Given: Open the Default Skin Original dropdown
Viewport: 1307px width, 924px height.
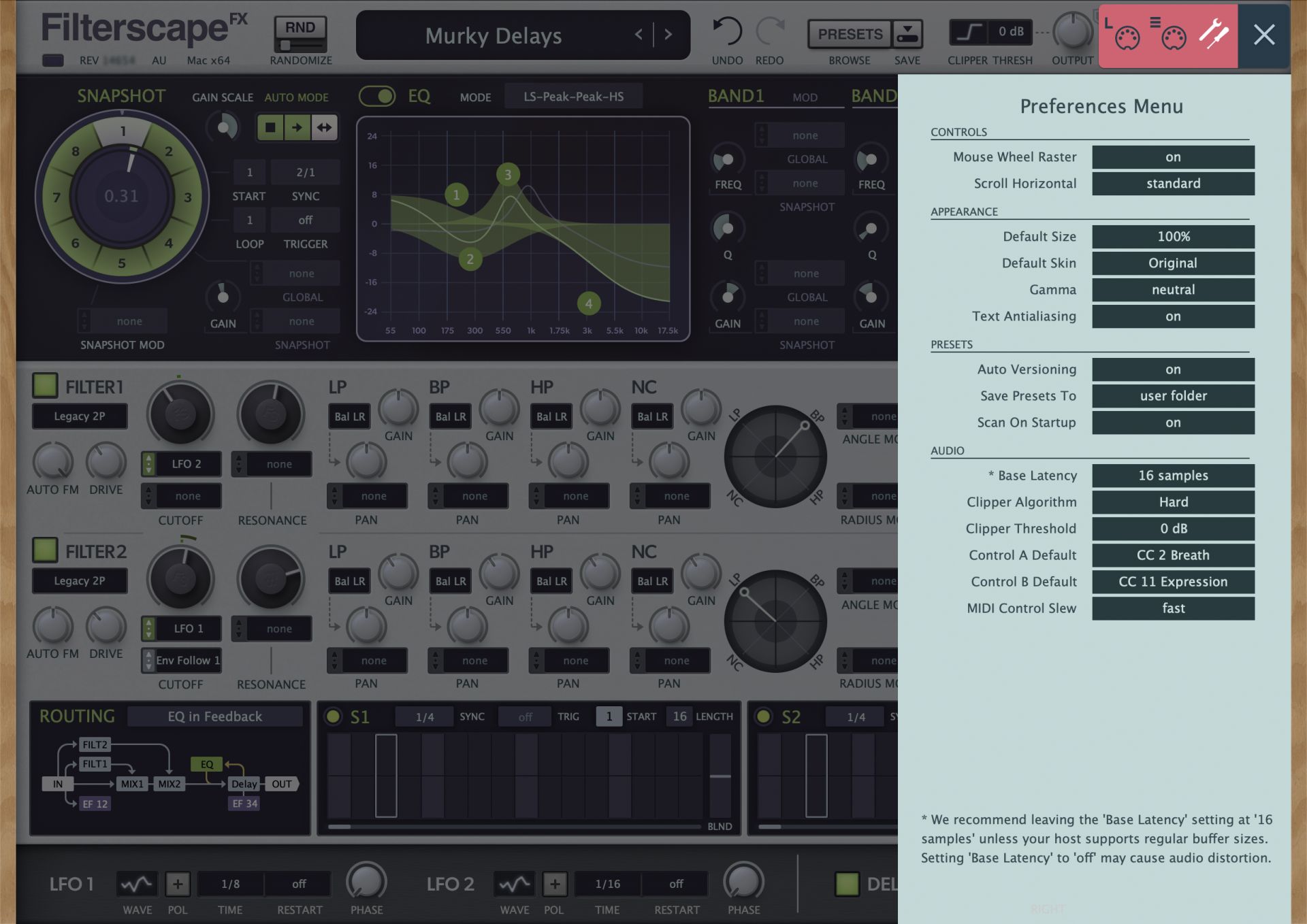Looking at the screenshot, I should pos(1173,263).
